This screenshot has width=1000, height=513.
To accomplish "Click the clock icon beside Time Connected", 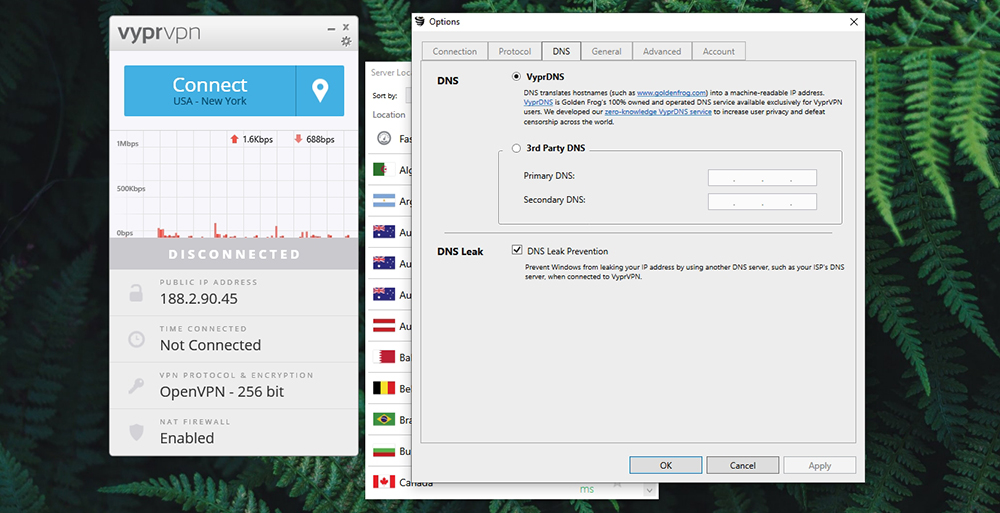I will pyautogui.click(x=136, y=339).
